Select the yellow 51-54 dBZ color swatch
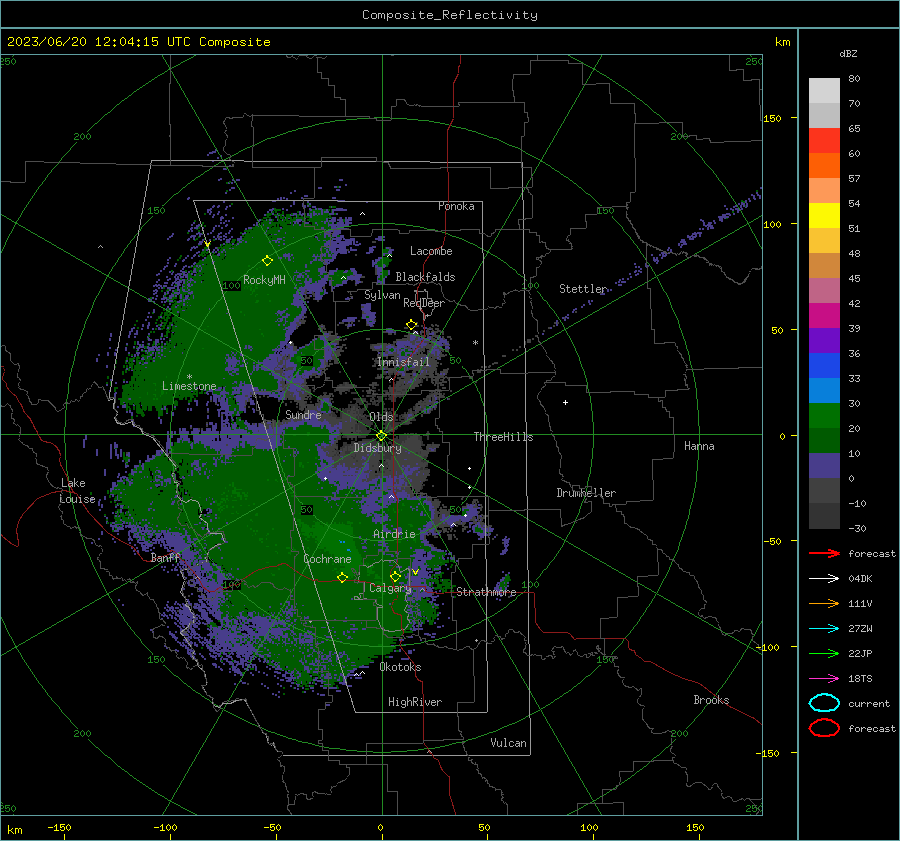The image size is (900, 841). [824, 216]
